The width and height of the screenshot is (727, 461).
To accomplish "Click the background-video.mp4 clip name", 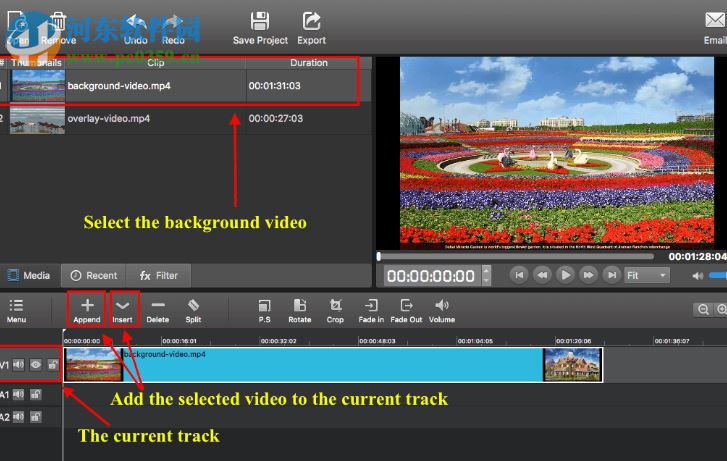I will pyautogui.click(x=119, y=86).
